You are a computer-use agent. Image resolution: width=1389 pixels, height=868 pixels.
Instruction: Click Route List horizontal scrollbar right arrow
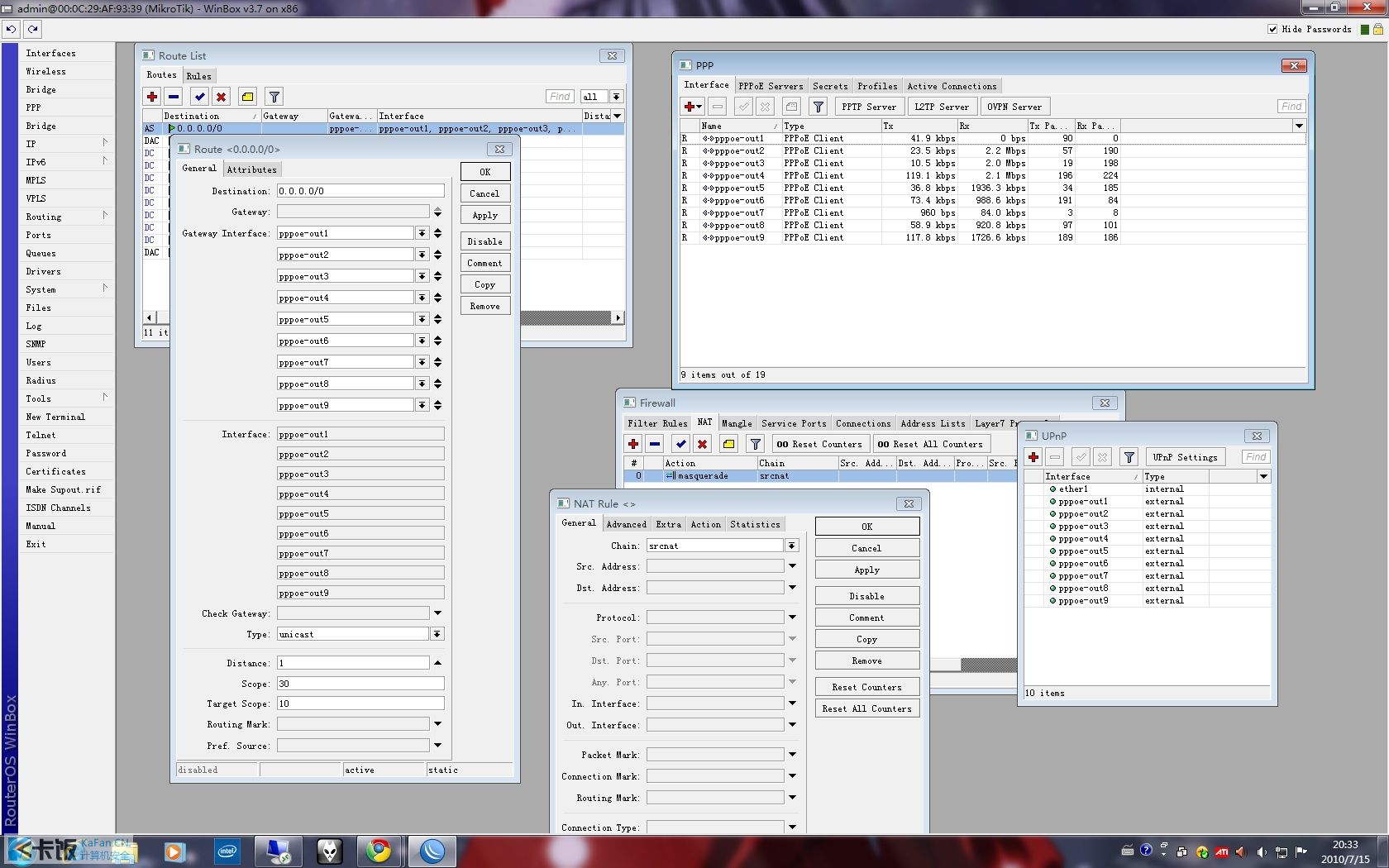point(618,317)
